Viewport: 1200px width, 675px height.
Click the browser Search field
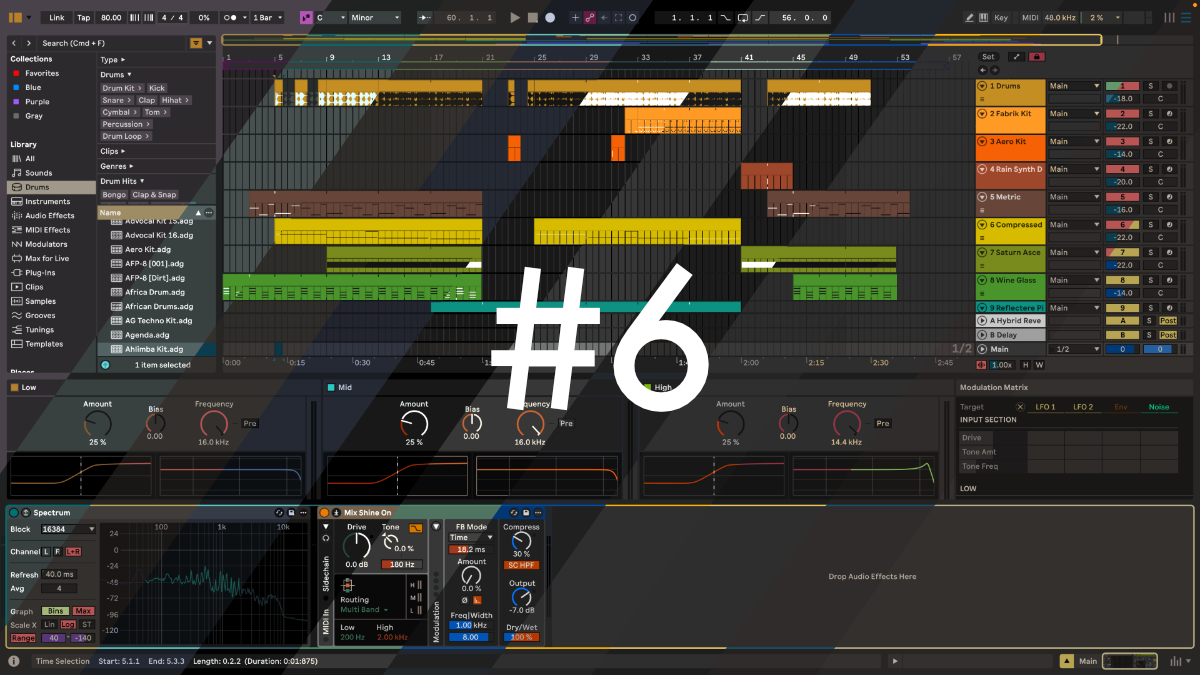(113, 43)
